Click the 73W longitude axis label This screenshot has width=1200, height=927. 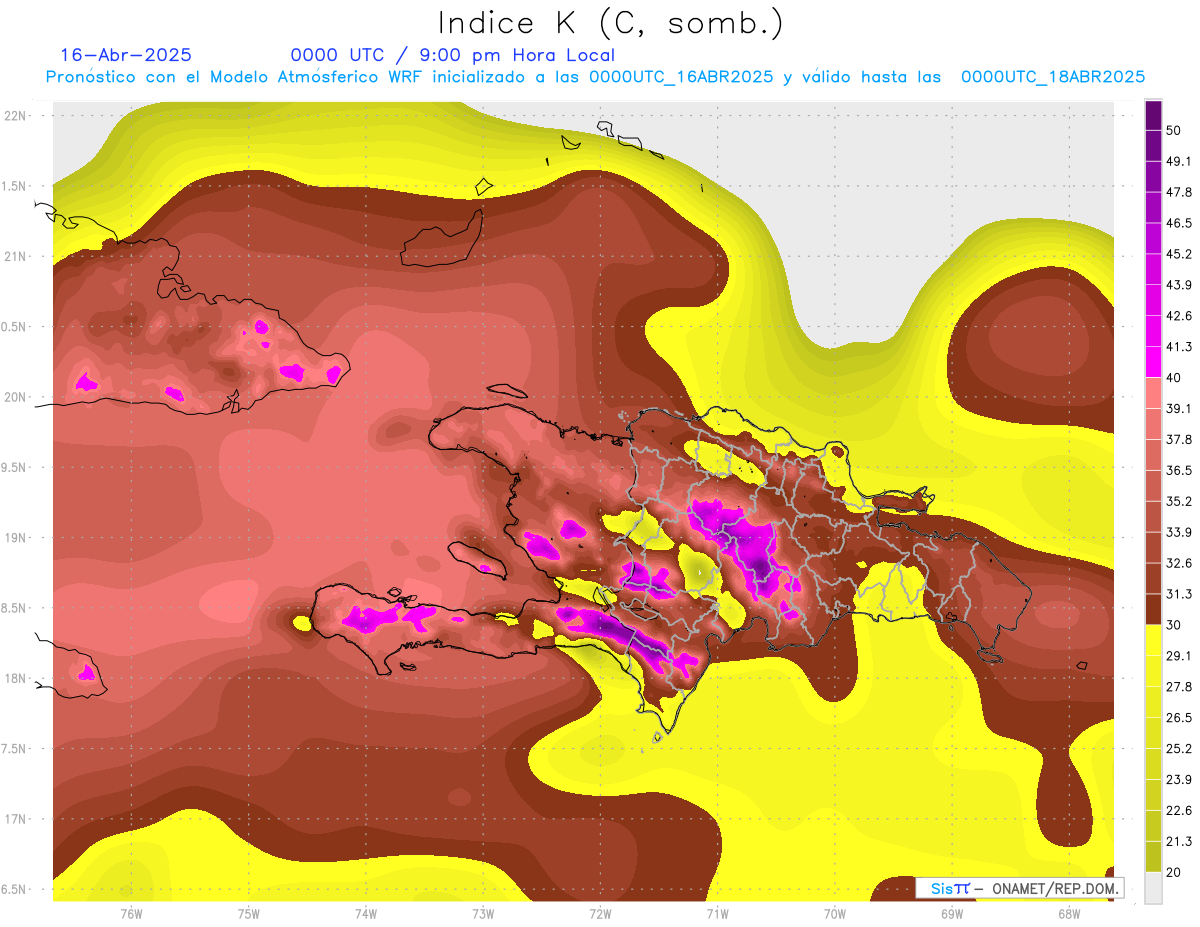point(483,913)
